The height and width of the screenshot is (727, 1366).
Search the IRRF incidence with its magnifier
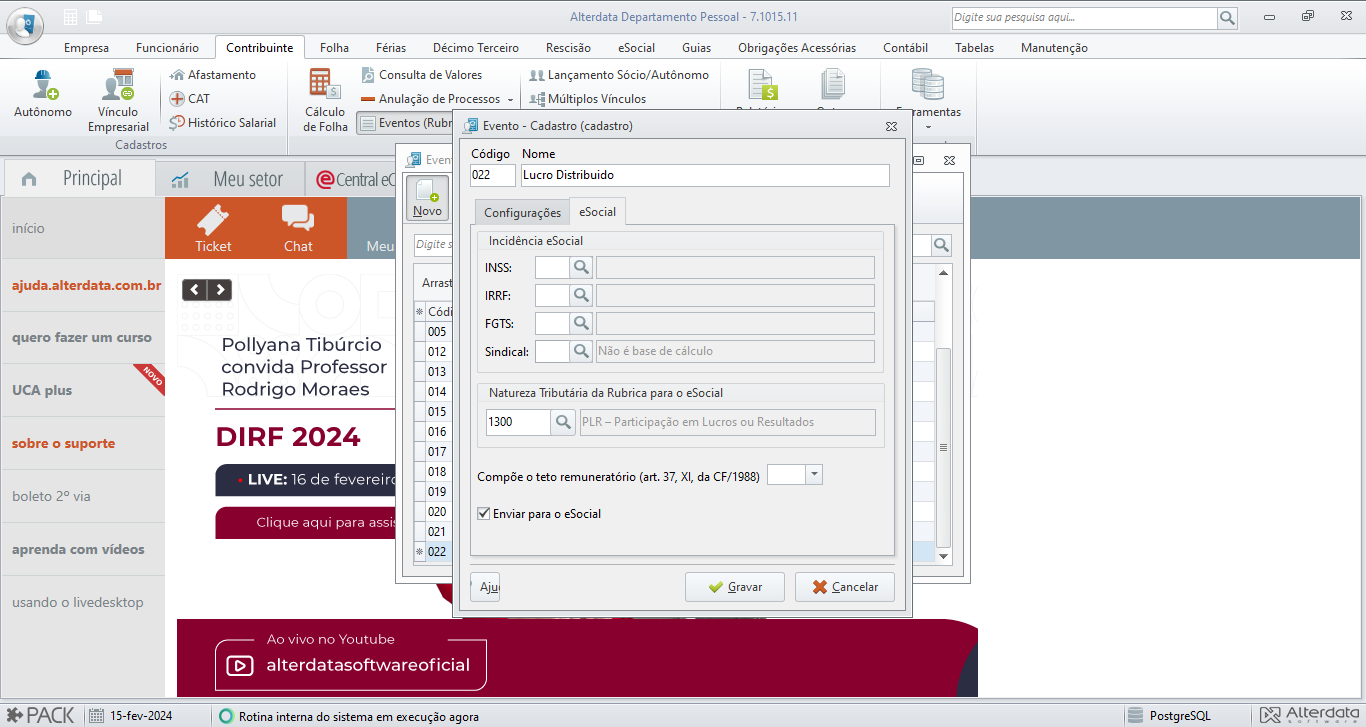[581, 295]
